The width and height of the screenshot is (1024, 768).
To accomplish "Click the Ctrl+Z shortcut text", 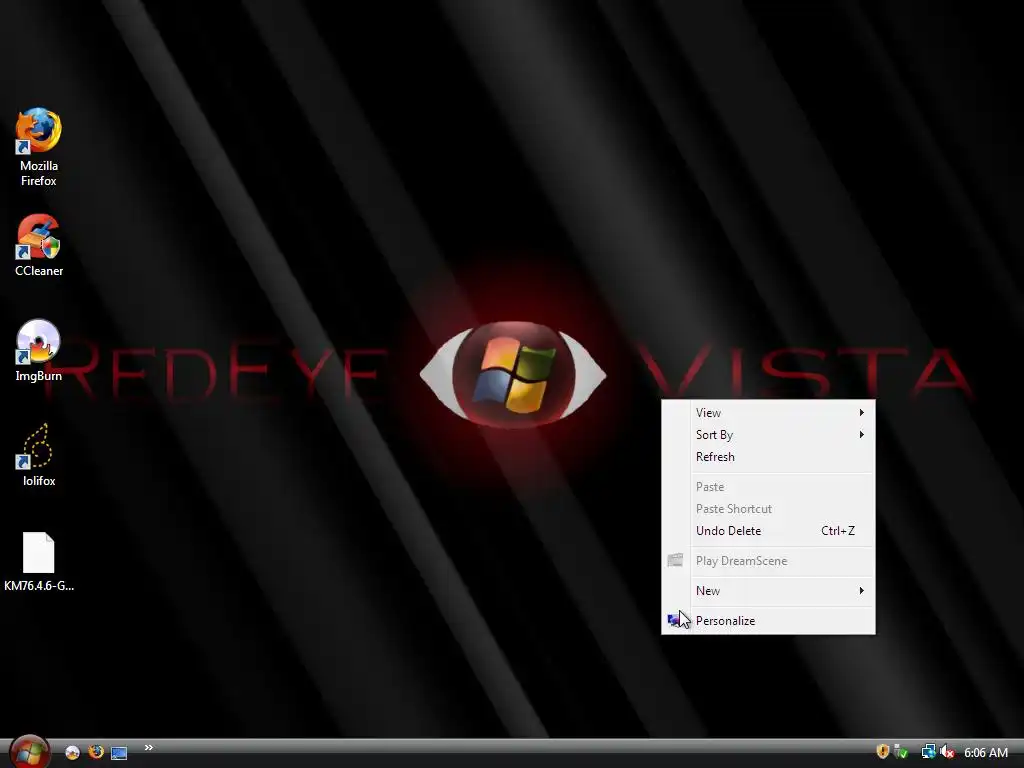I will (x=838, y=531).
